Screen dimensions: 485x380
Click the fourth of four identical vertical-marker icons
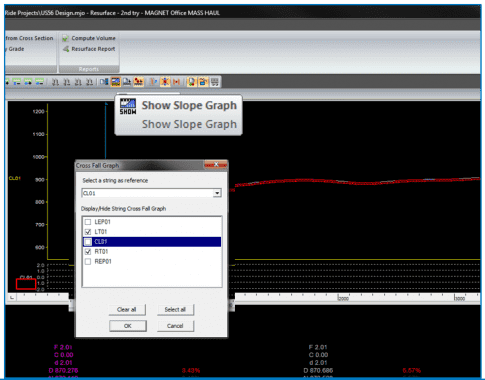pos(89,82)
